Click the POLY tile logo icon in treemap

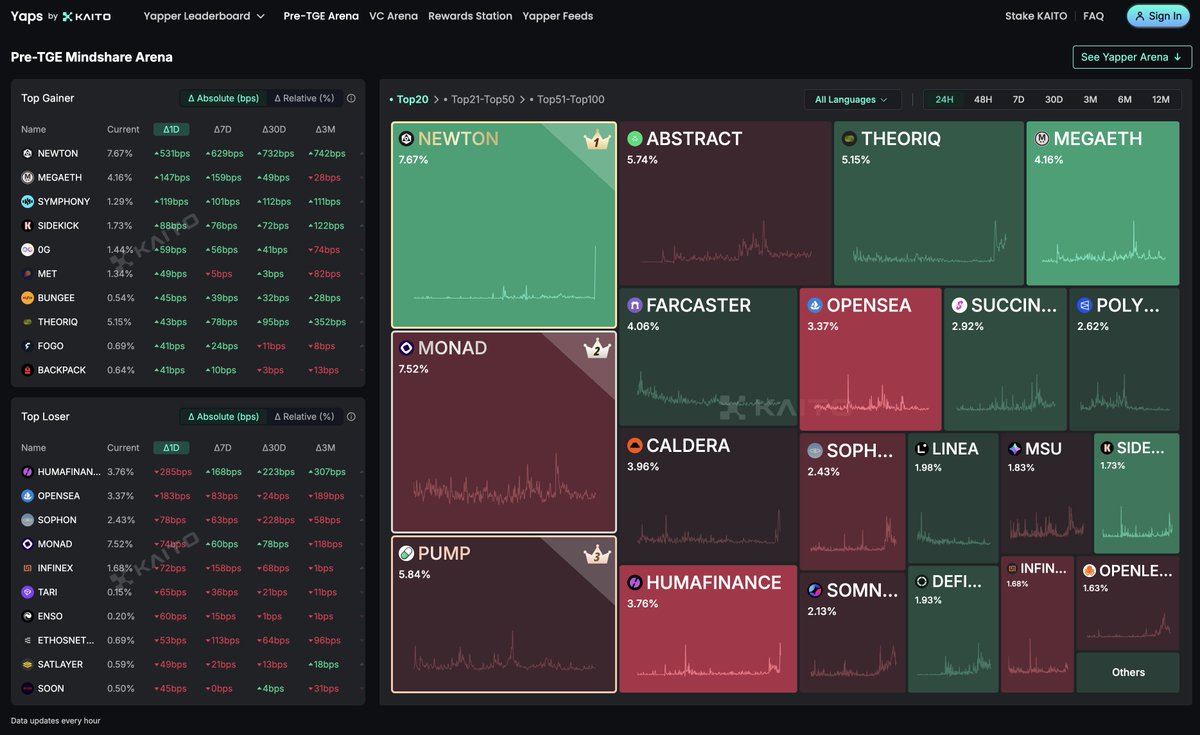1084,305
